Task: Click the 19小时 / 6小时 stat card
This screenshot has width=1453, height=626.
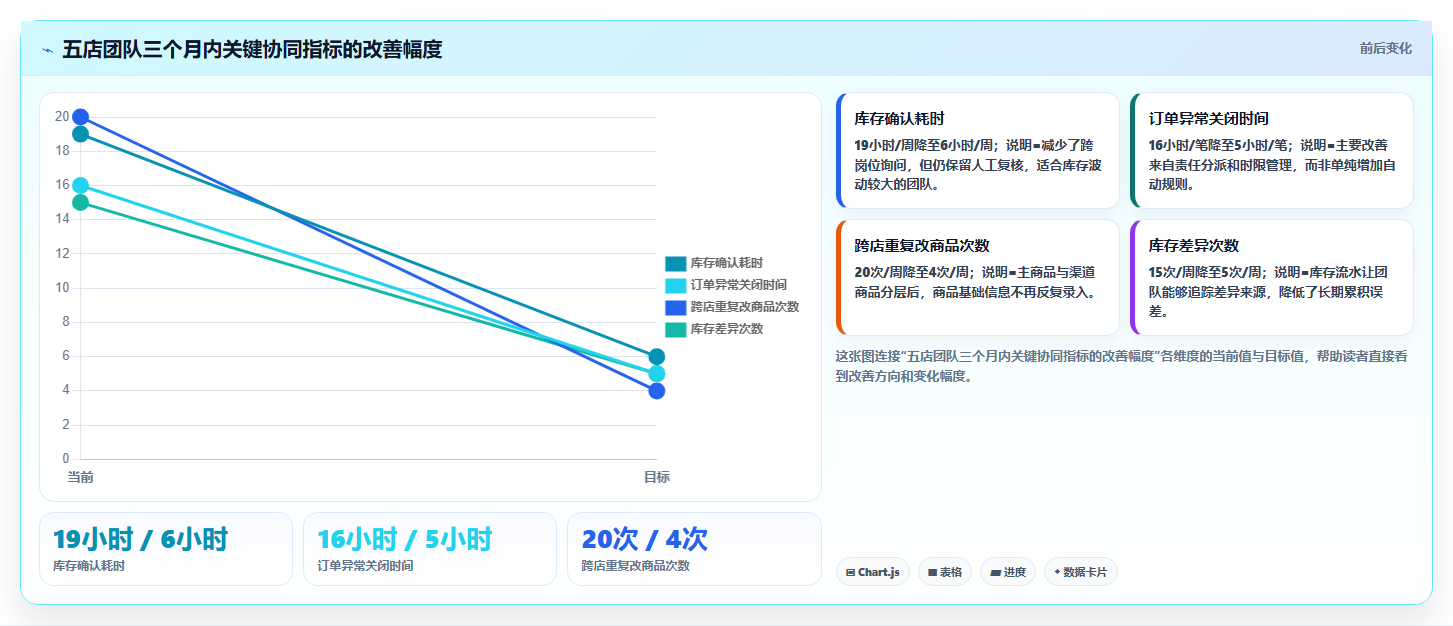Action: pyautogui.click(x=166, y=549)
